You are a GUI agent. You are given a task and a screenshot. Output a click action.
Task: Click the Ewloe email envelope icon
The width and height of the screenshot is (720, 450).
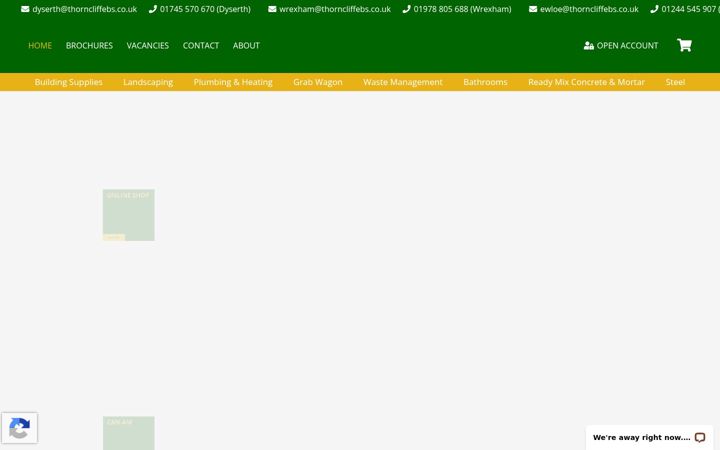[x=533, y=9]
